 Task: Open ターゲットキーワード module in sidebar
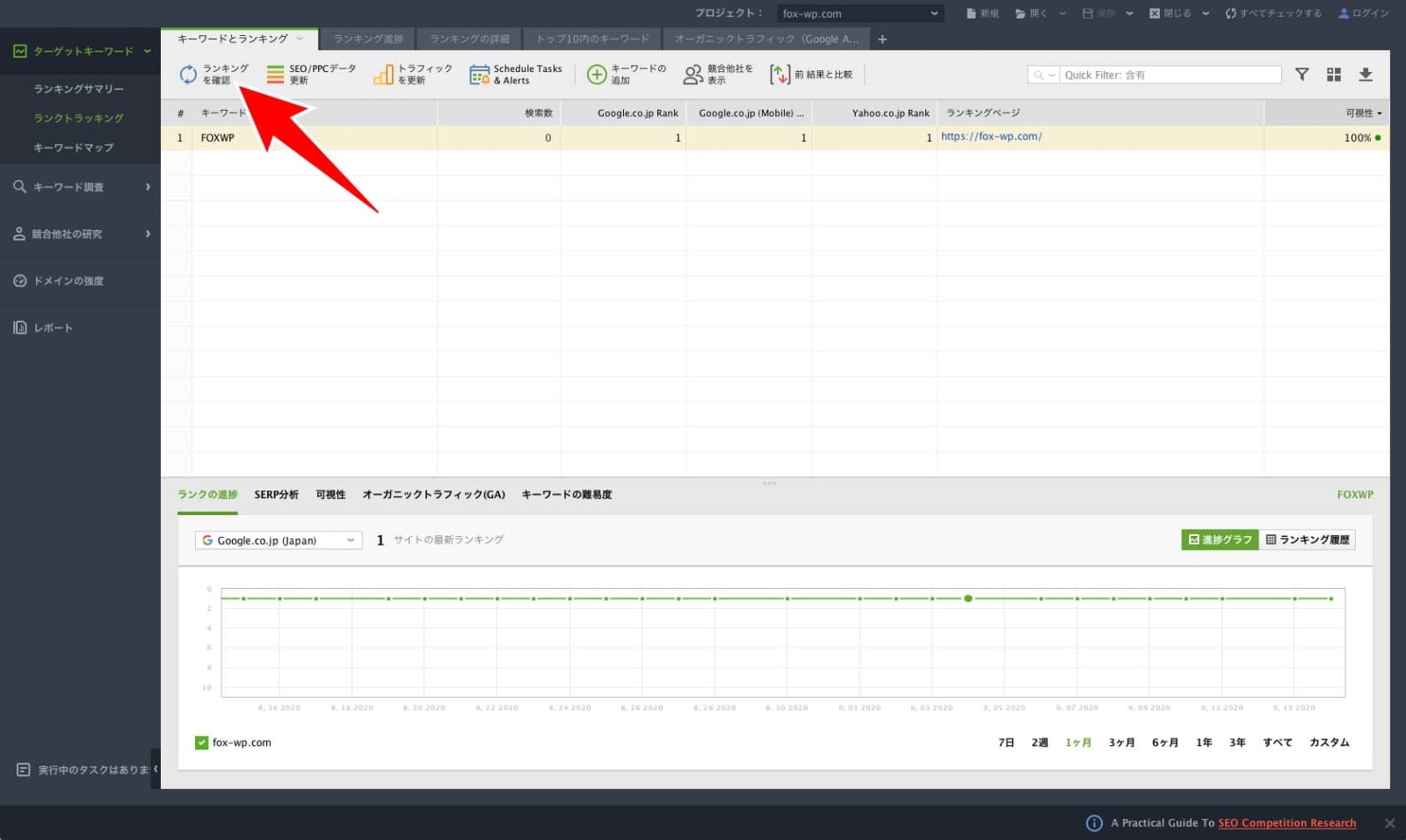(82, 51)
